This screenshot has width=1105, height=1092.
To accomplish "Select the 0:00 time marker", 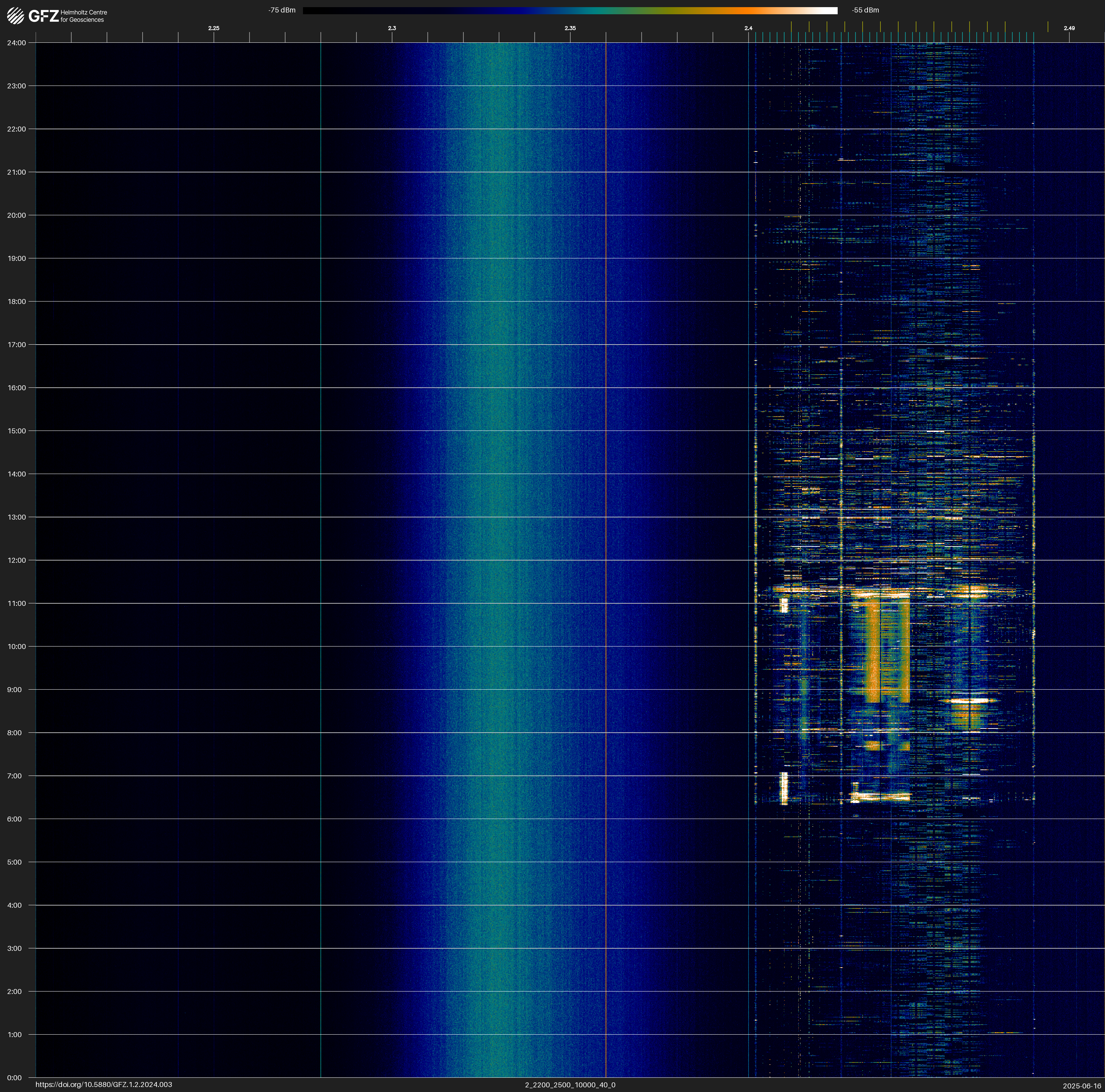I will [x=14, y=1078].
